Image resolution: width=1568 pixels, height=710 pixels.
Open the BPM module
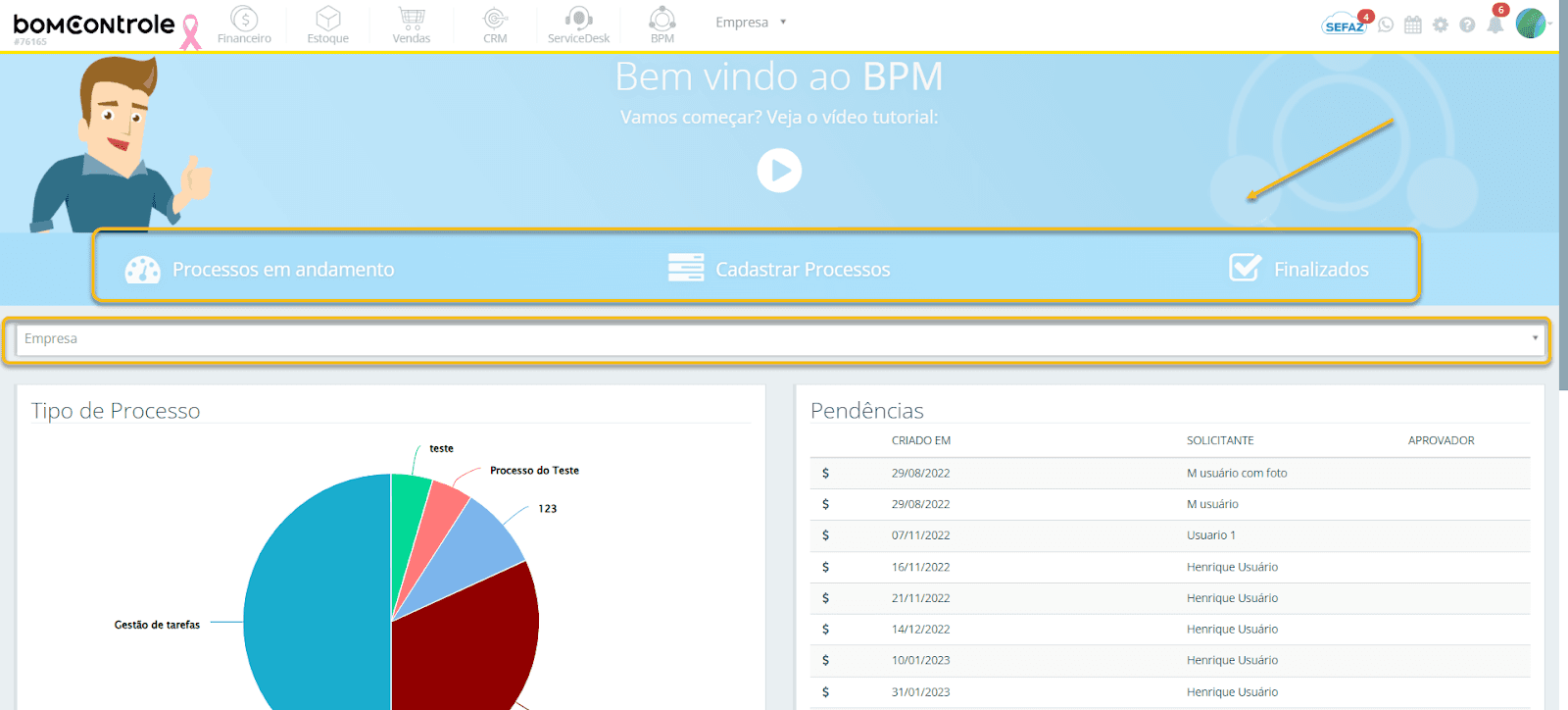662,25
